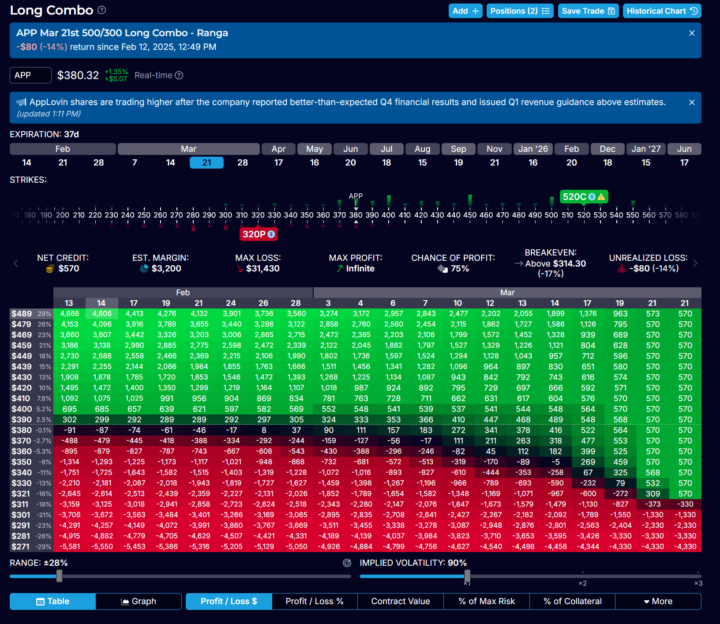720x624 pixels.
Task: Select the % of Max Risk tab
Action: [486, 601]
